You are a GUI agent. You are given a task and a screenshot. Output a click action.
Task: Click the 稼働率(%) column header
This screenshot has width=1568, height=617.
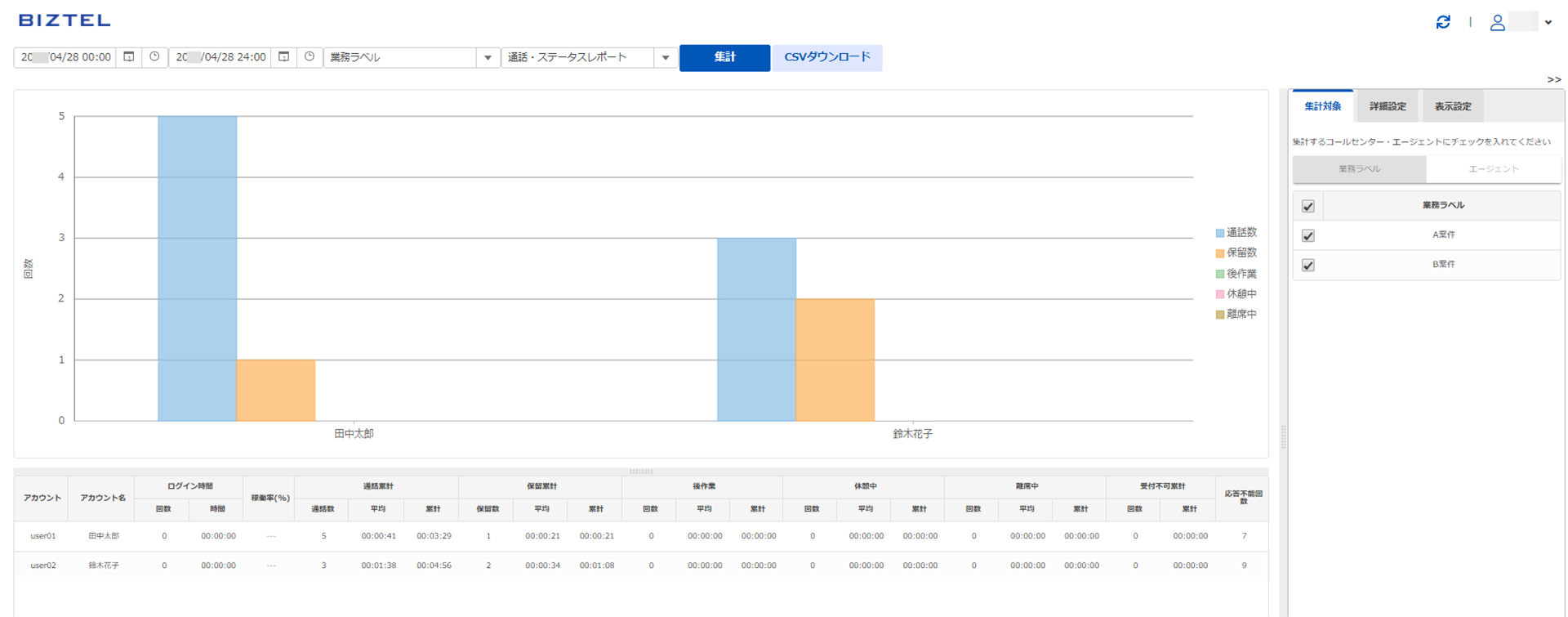[x=270, y=498]
